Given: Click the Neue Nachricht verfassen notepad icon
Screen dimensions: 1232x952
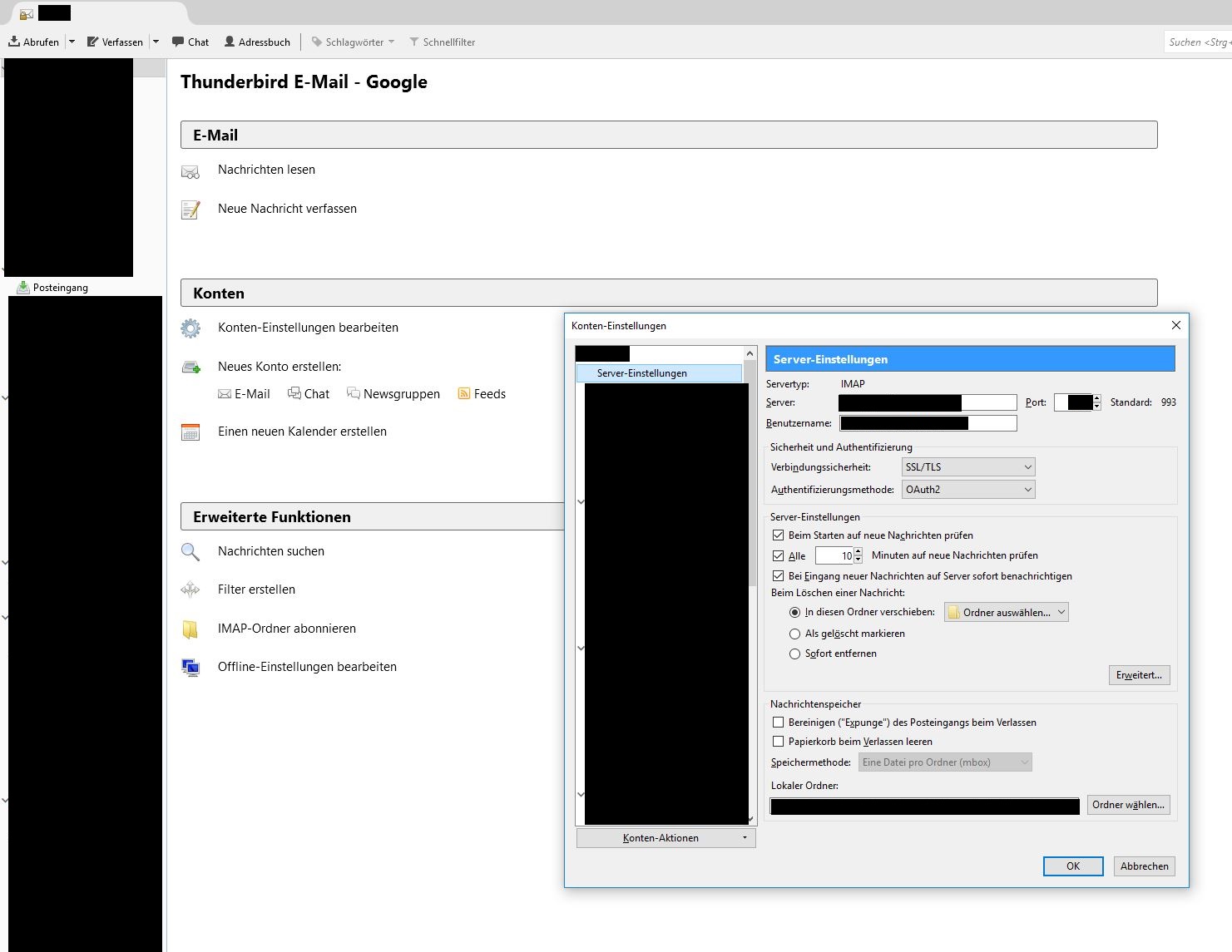Looking at the screenshot, I should (190, 210).
